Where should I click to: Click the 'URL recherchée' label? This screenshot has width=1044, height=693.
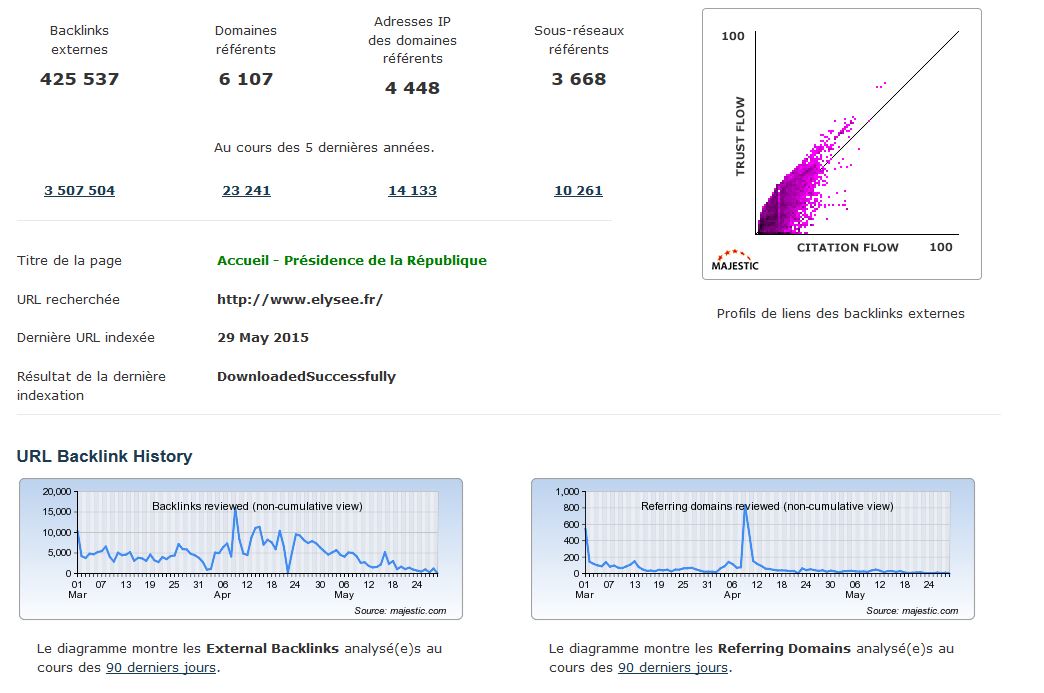click(x=68, y=300)
